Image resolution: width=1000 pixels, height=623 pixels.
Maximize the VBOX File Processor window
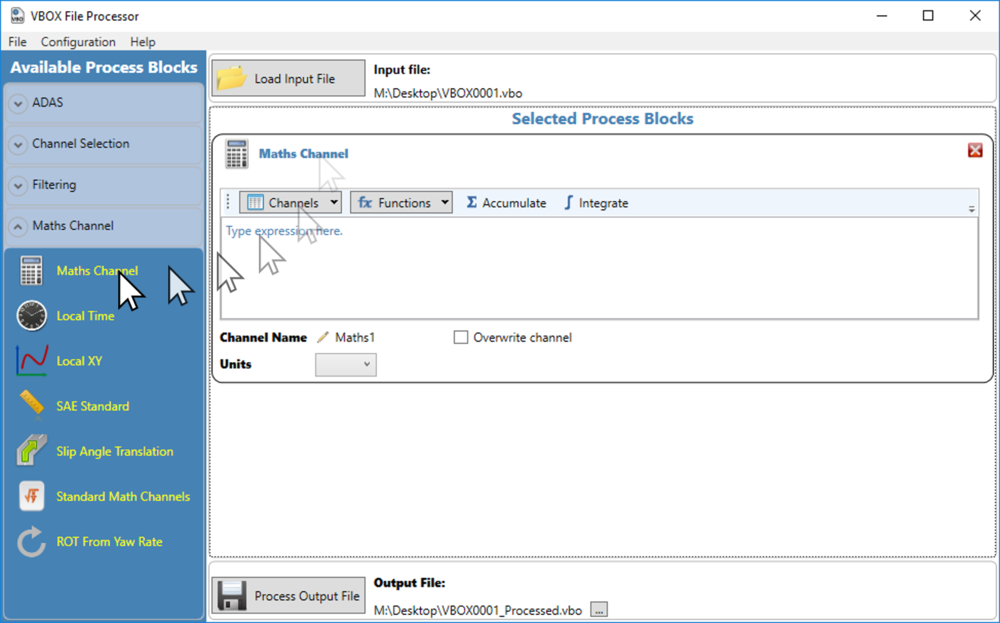[x=929, y=16]
